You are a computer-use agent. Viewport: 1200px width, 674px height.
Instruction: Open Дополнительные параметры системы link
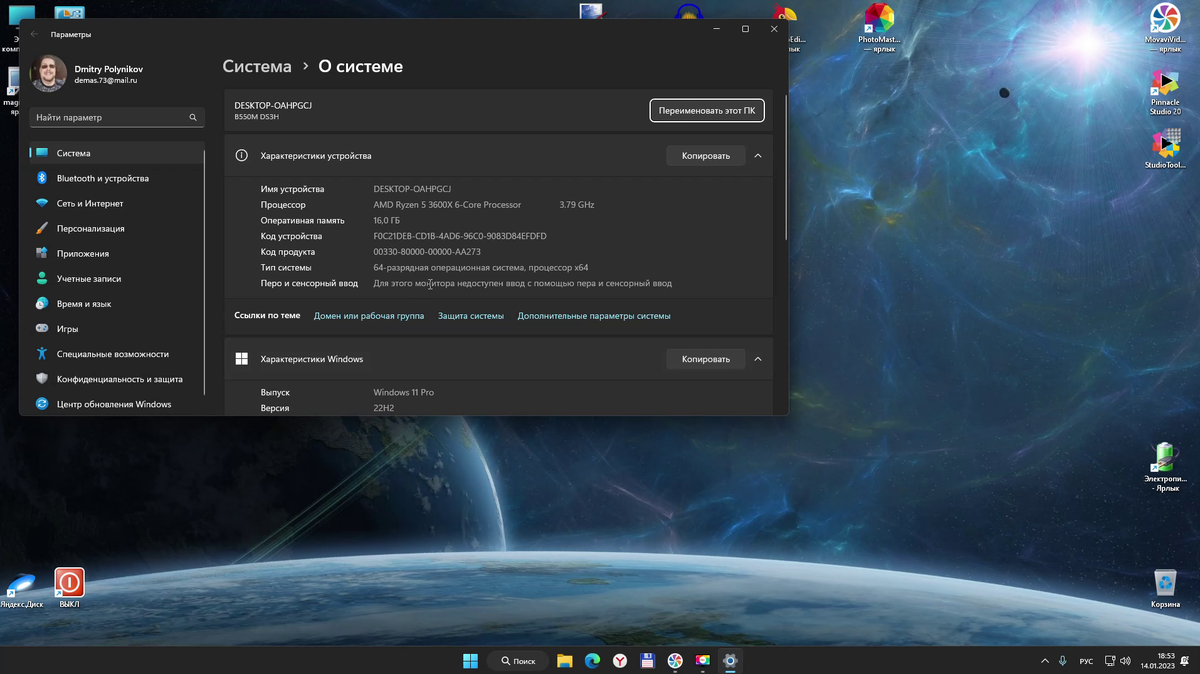coord(594,316)
